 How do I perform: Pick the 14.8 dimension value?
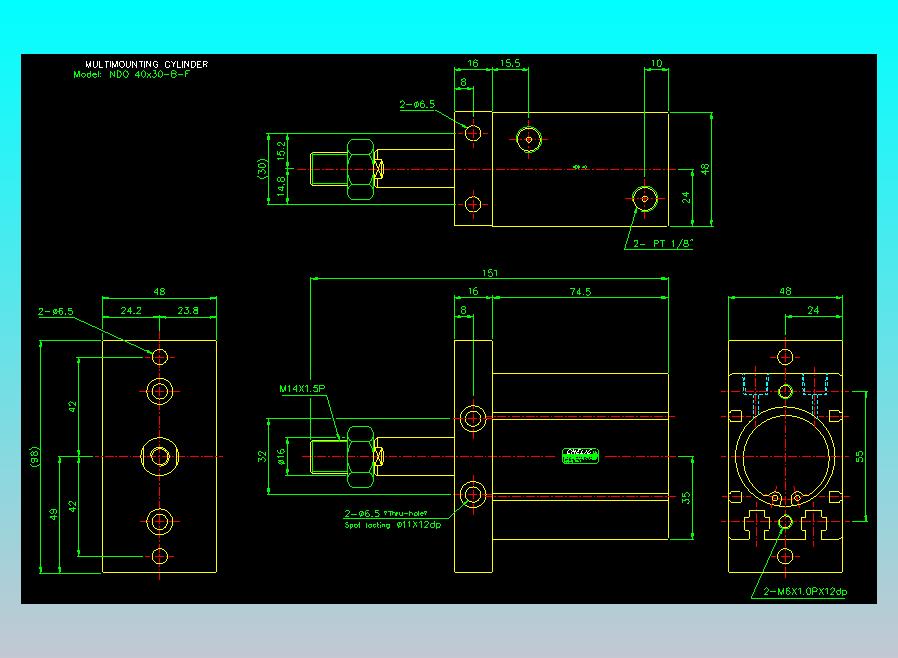(281, 187)
